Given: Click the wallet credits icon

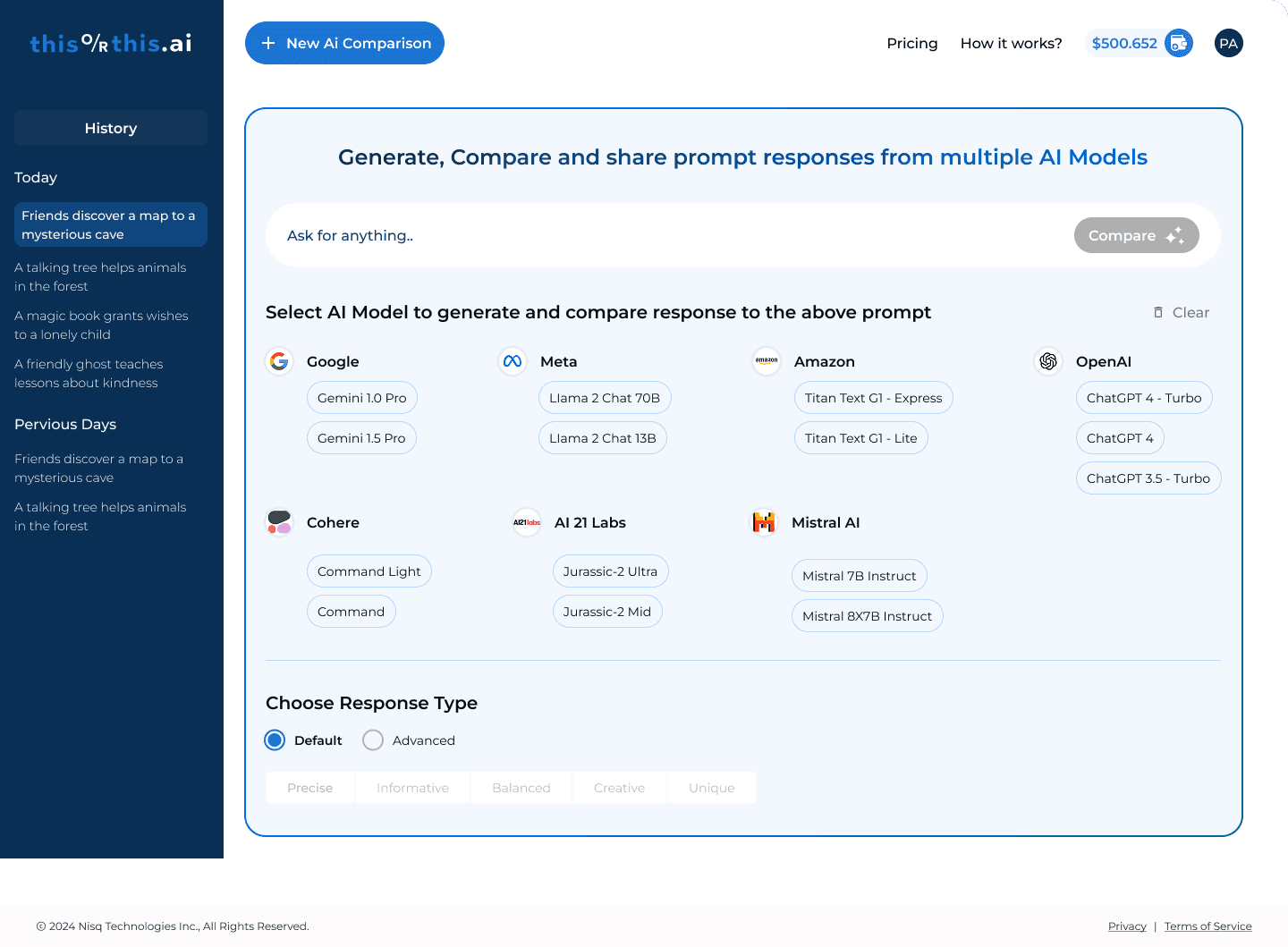Looking at the screenshot, I should (1179, 43).
